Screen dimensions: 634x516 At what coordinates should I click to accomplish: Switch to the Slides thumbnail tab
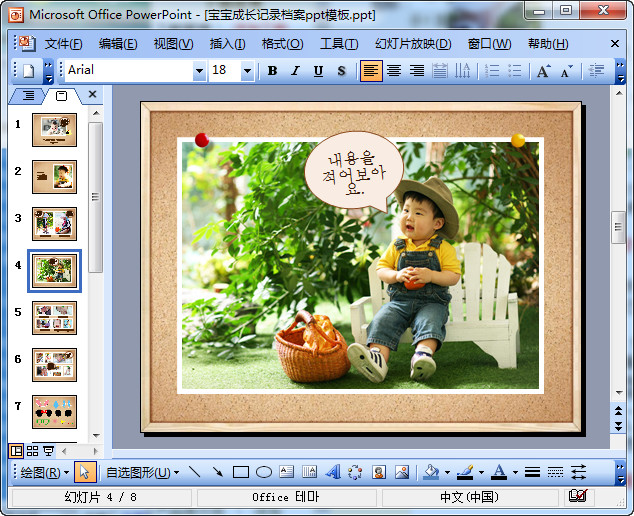point(61,96)
